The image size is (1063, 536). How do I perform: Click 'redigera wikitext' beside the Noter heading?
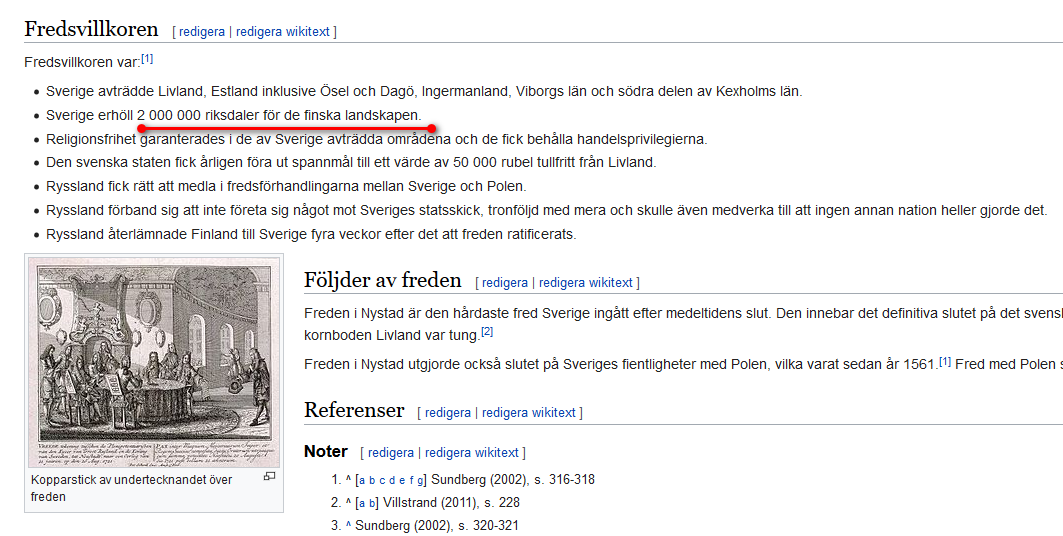[x=472, y=453]
